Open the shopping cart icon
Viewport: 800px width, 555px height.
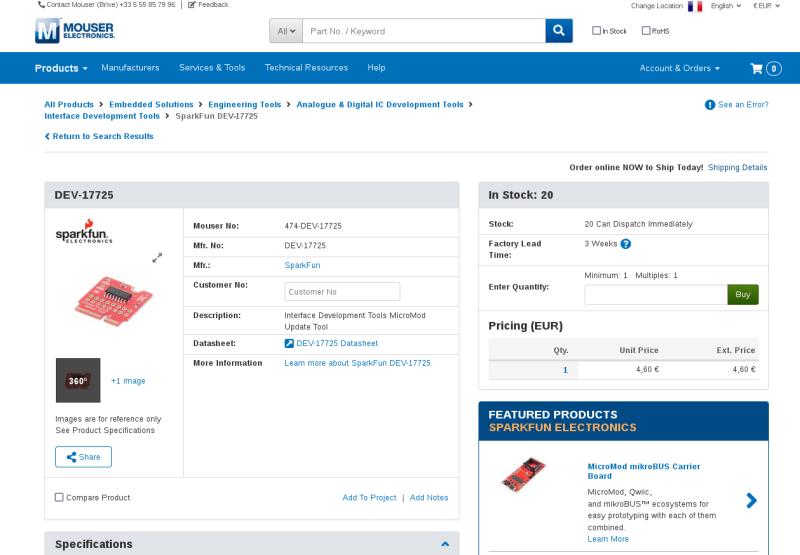tap(756, 68)
